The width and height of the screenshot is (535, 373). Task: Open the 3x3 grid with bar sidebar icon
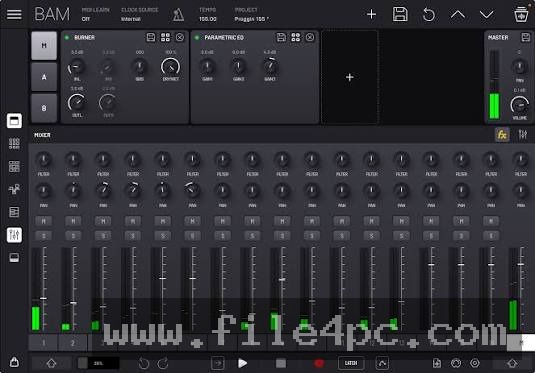(14, 144)
